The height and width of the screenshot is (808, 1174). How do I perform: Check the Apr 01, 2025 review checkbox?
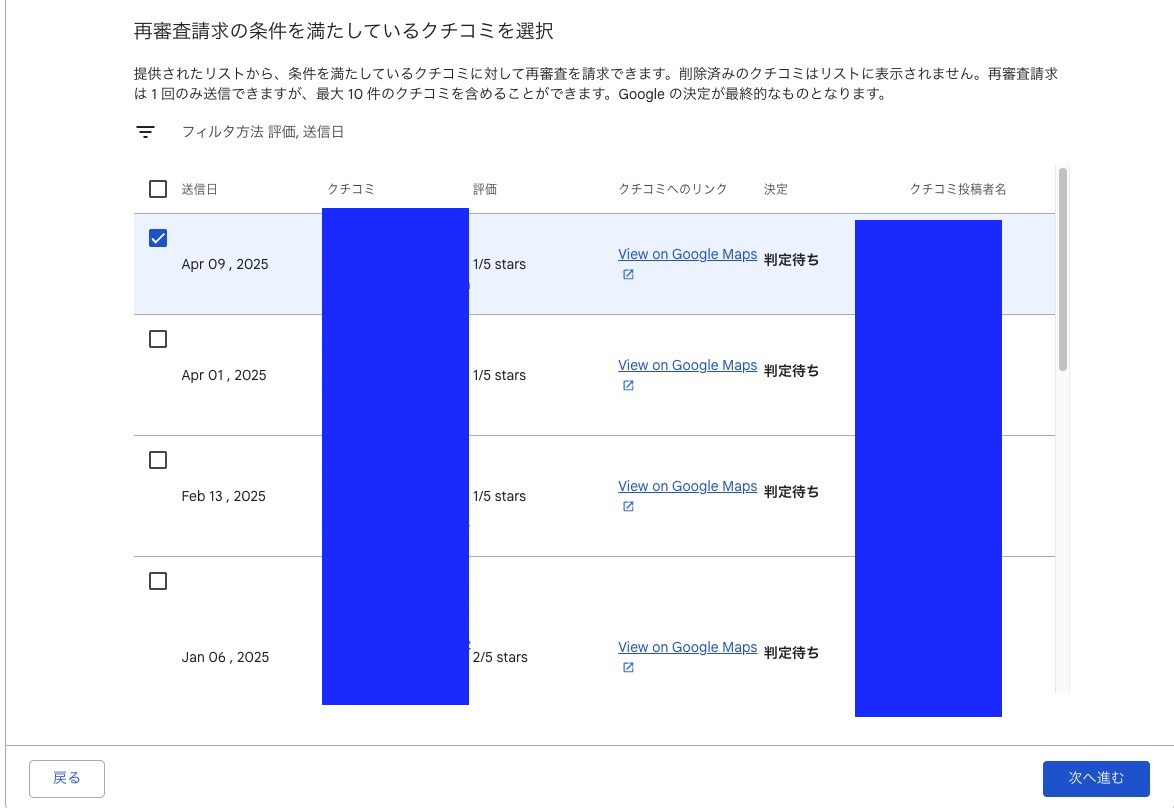pyautogui.click(x=157, y=339)
